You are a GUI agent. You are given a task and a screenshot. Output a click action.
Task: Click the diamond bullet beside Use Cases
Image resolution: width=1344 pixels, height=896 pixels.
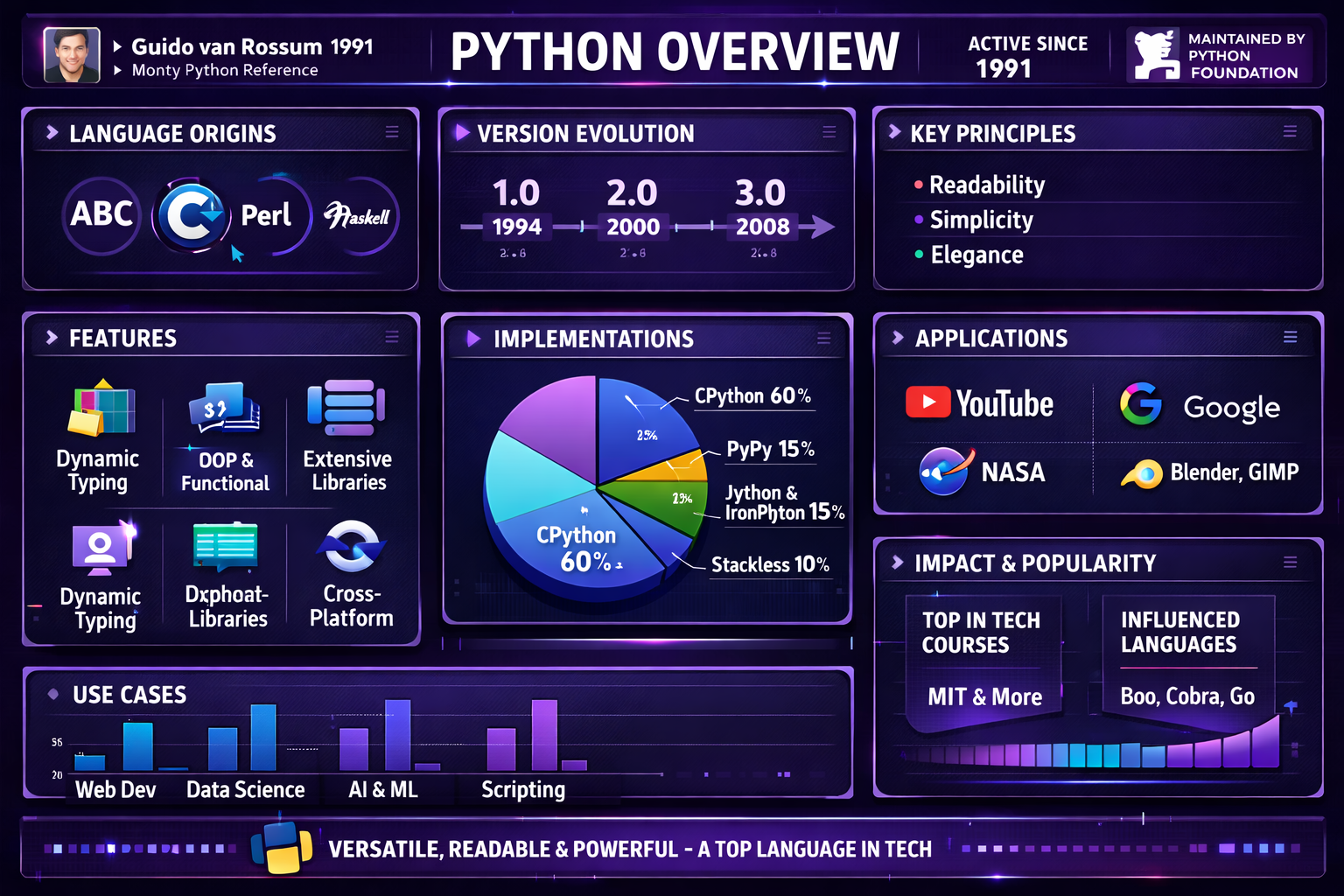click(x=53, y=694)
